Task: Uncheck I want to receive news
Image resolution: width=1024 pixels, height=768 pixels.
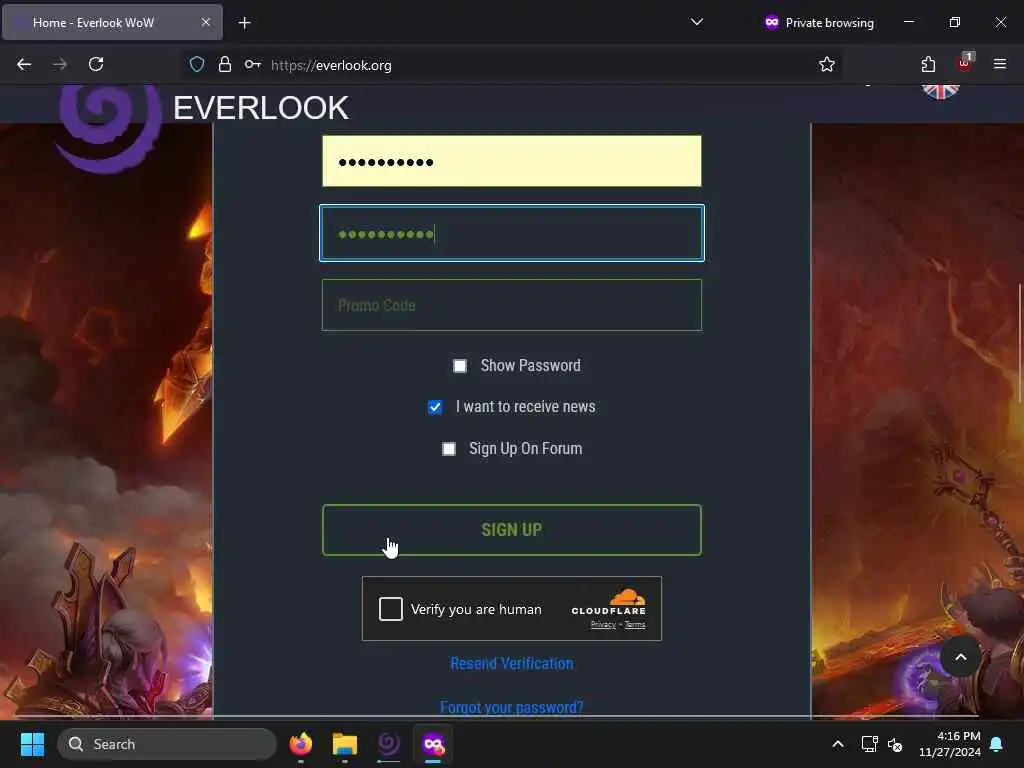Action: (x=435, y=407)
